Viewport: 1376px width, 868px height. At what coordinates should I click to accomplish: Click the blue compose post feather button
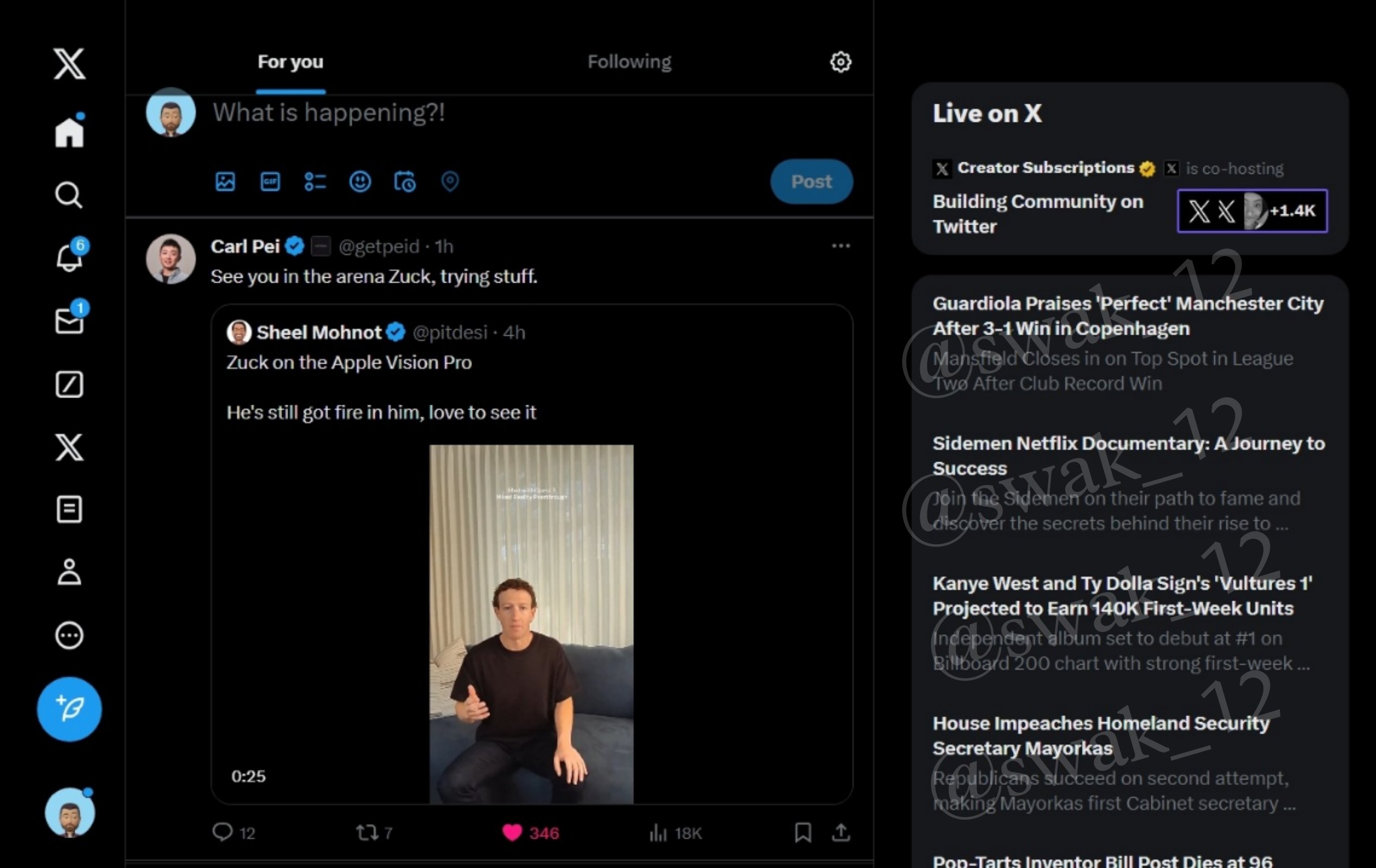point(69,709)
